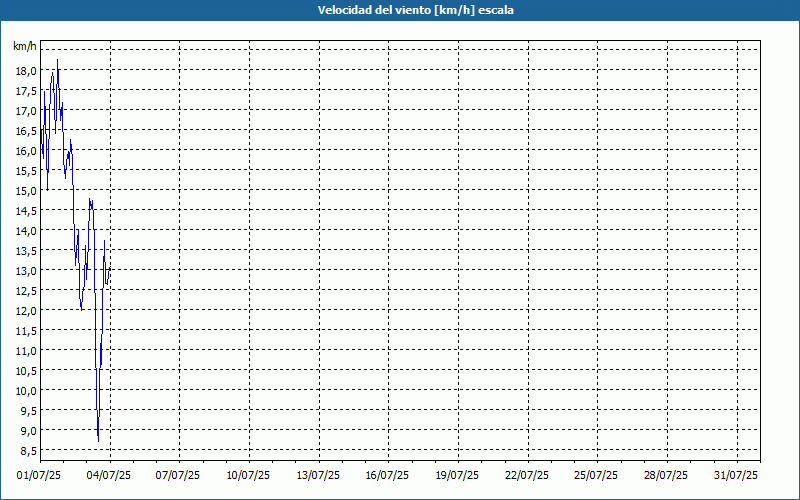Click the 14,0 Y-axis label
This screenshot has width=800, height=500.
point(26,231)
